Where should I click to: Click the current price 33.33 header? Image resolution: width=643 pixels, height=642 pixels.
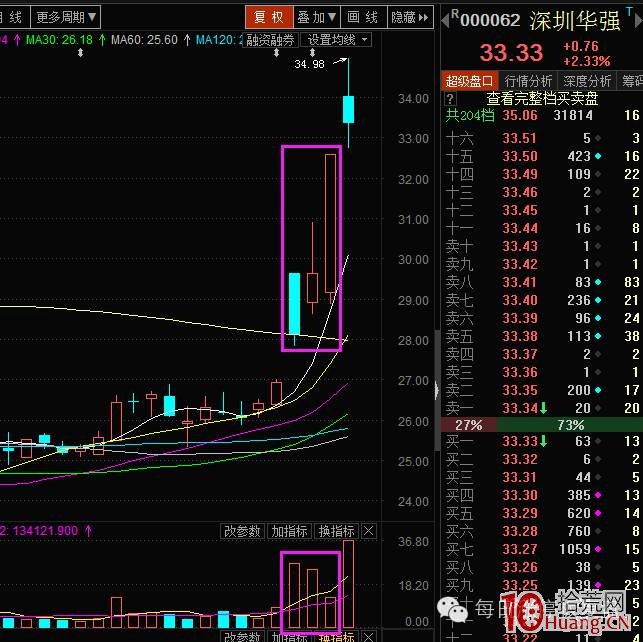coord(511,52)
